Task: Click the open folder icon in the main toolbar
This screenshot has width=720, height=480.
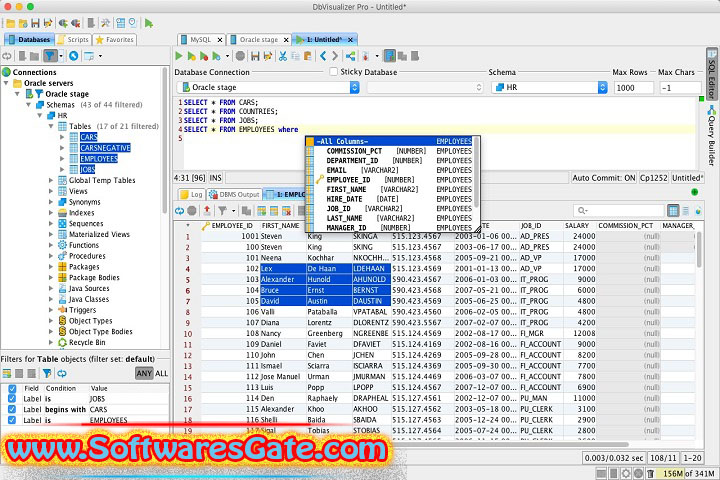Action: click(x=11, y=23)
